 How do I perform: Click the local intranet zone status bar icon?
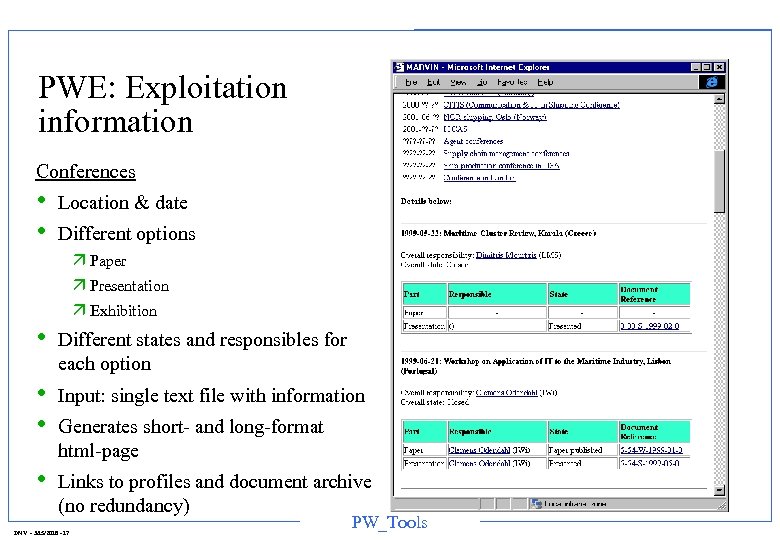[536, 504]
